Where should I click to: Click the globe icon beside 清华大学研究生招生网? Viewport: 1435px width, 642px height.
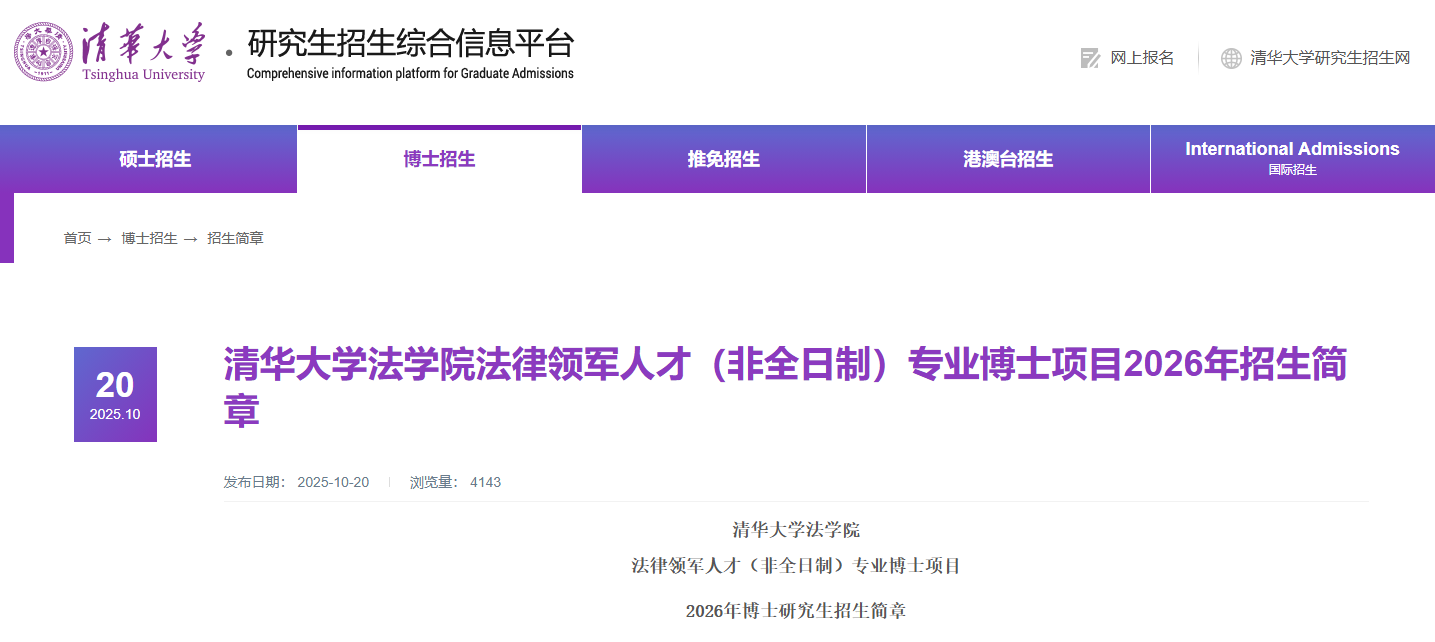(1231, 58)
